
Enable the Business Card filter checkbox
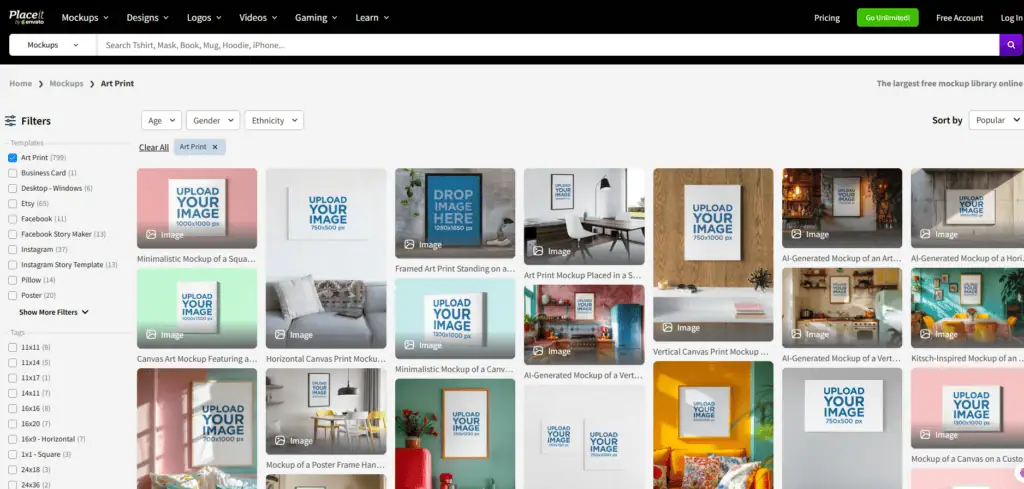point(13,173)
